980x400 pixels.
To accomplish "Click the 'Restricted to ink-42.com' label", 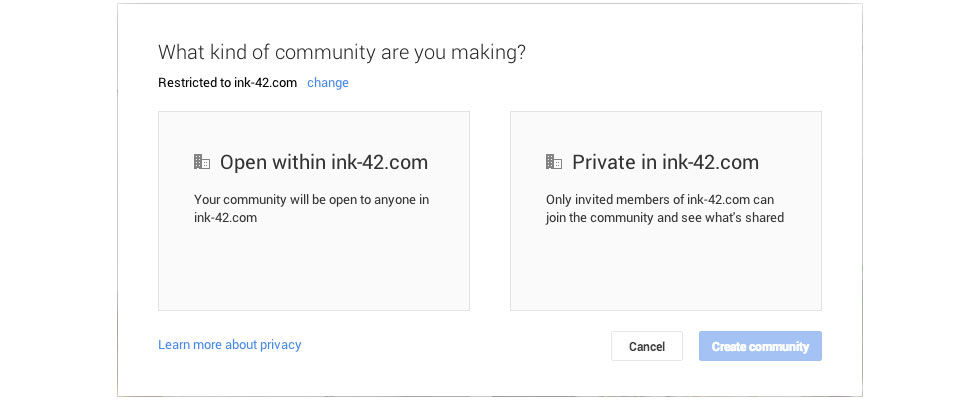I will 228,82.
